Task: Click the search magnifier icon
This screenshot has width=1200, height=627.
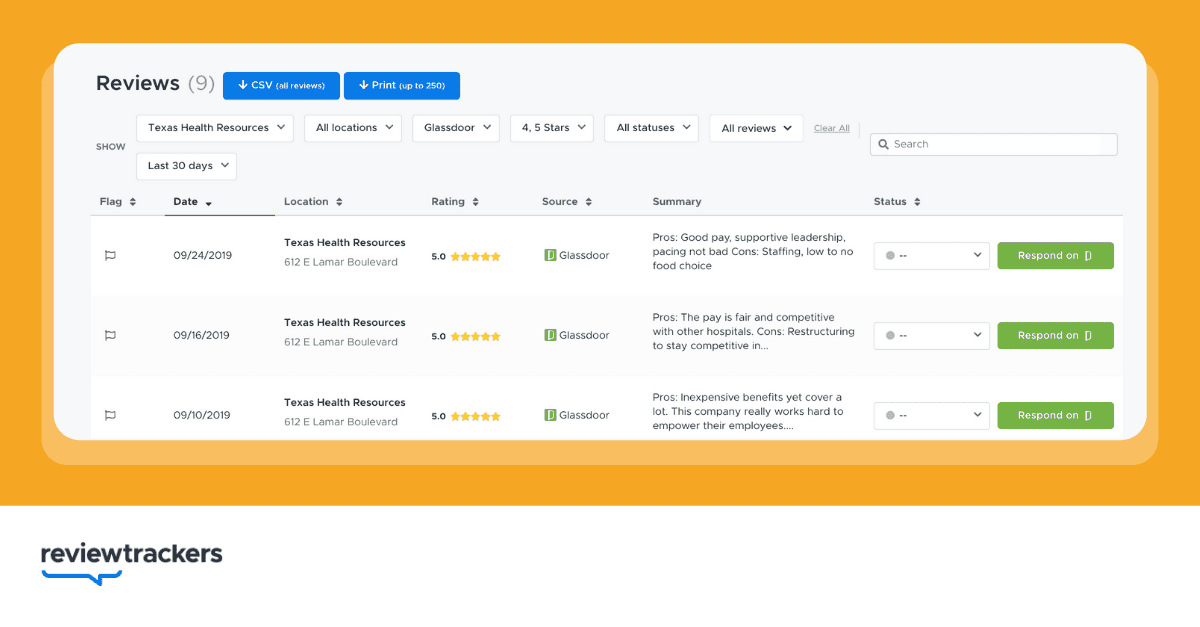Action: tap(884, 145)
